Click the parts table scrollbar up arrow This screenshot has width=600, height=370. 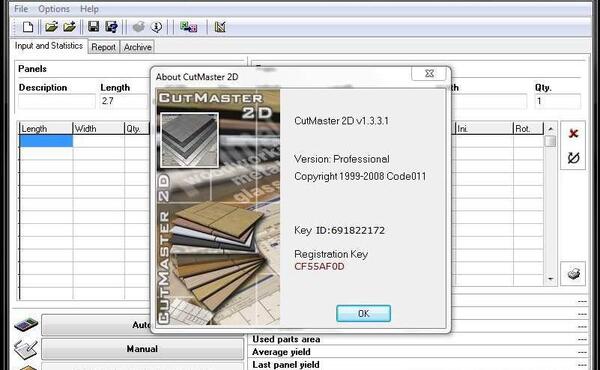click(550, 129)
